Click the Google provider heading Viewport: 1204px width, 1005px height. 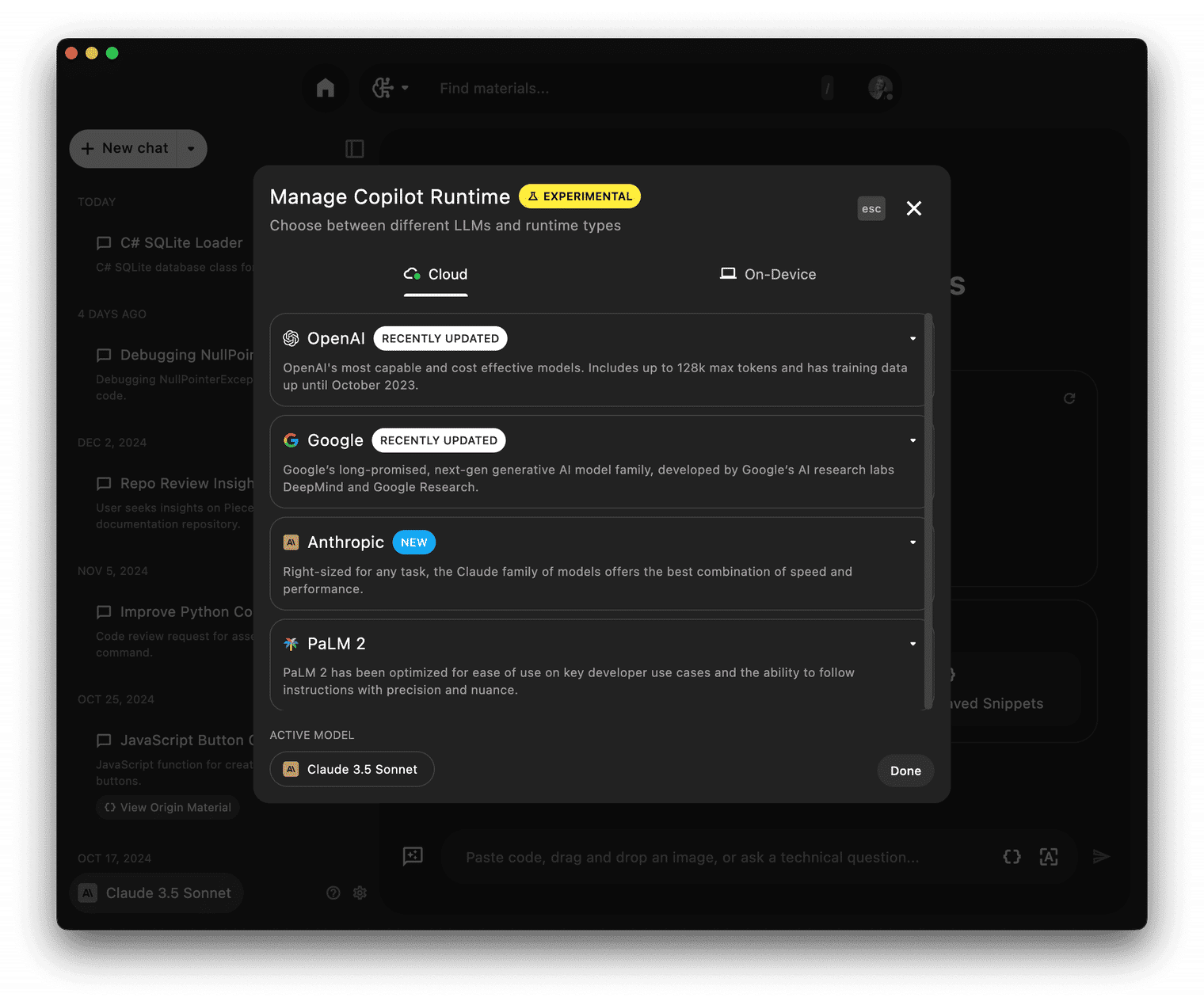point(335,440)
